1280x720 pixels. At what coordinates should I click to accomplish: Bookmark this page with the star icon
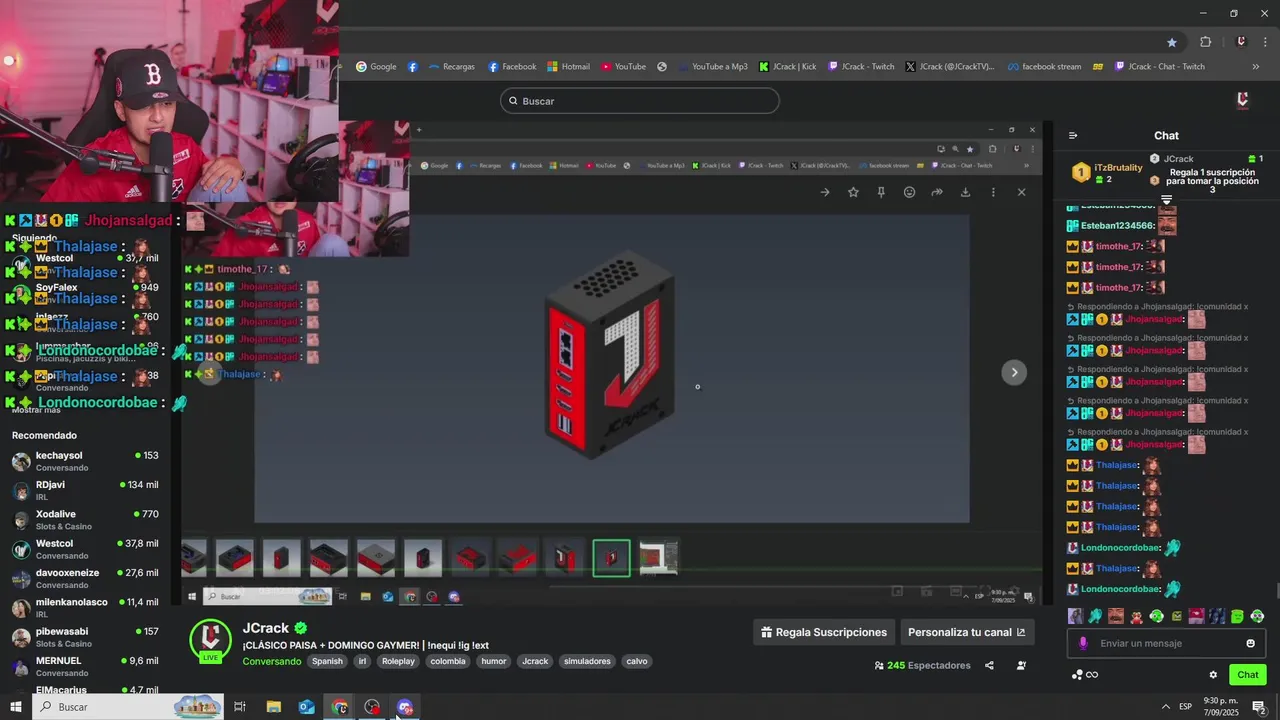click(x=1172, y=42)
